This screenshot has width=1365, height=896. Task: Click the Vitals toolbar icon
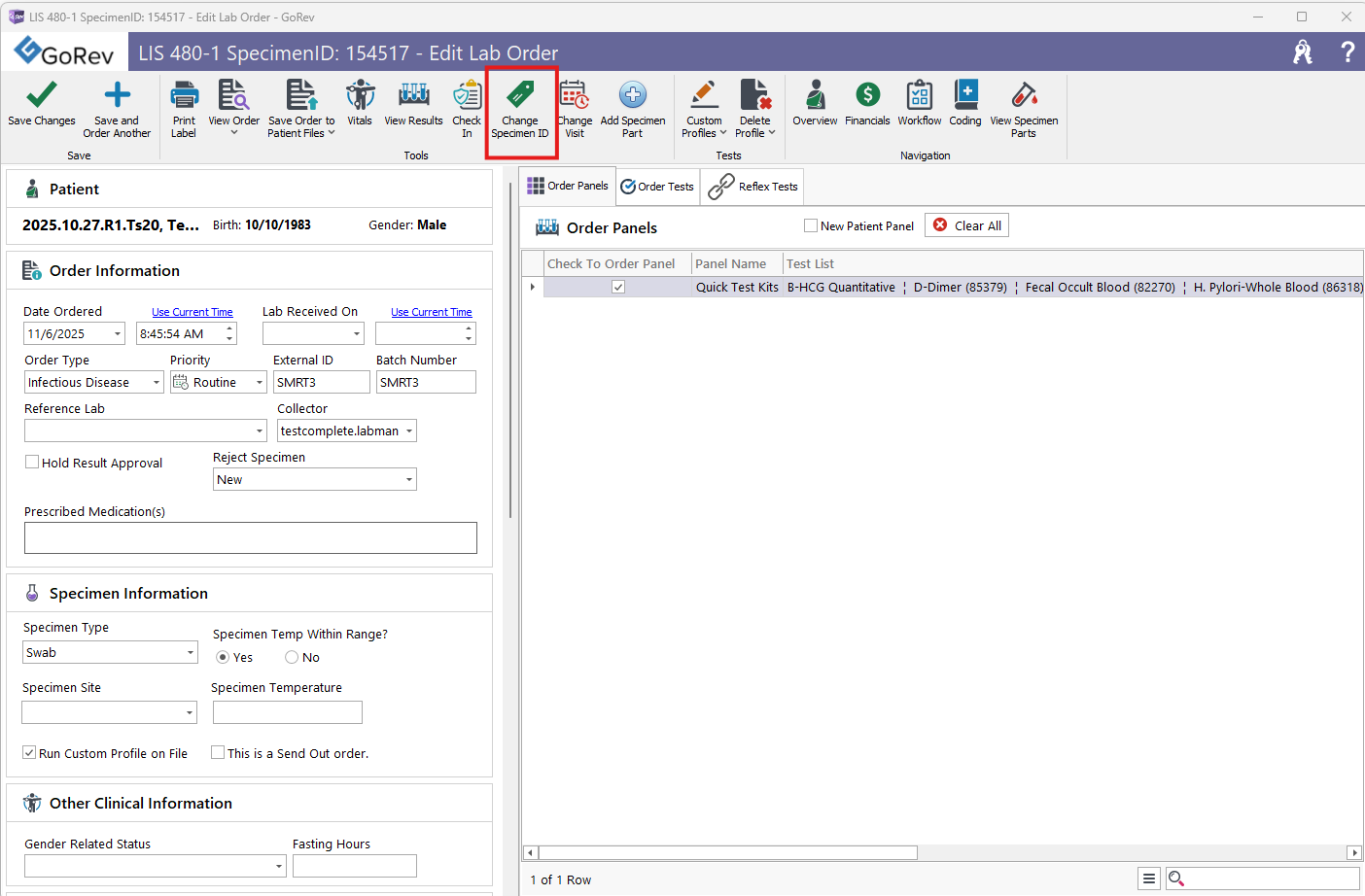pos(360,96)
